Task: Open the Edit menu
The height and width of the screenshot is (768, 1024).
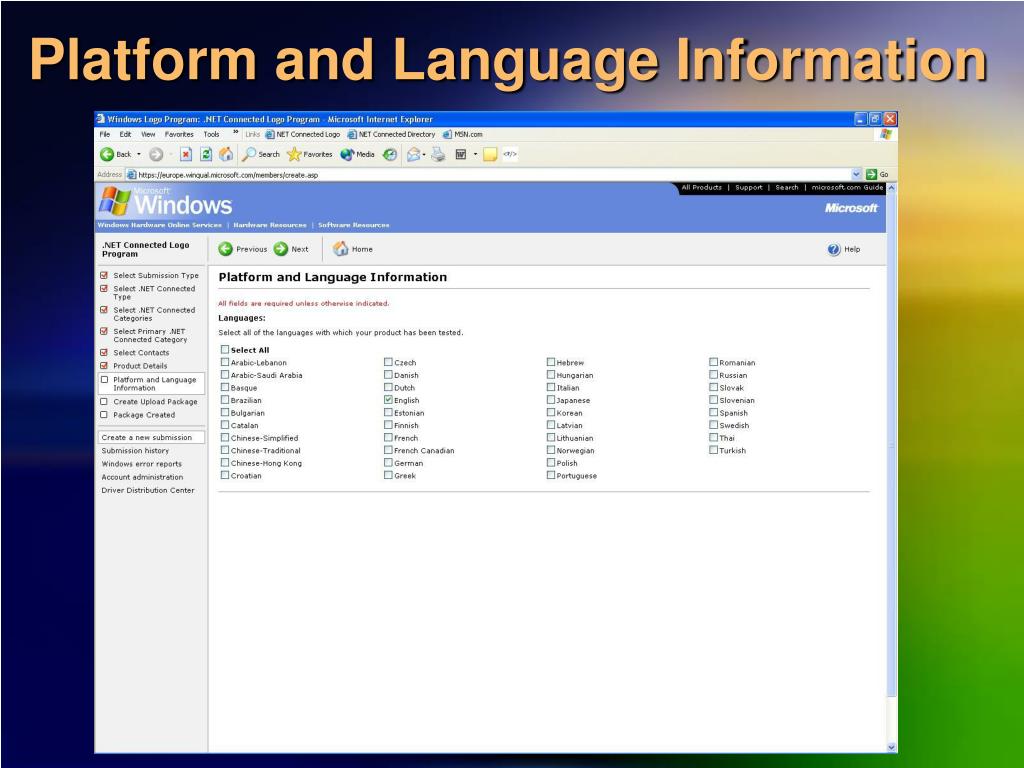Action: pos(125,135)
